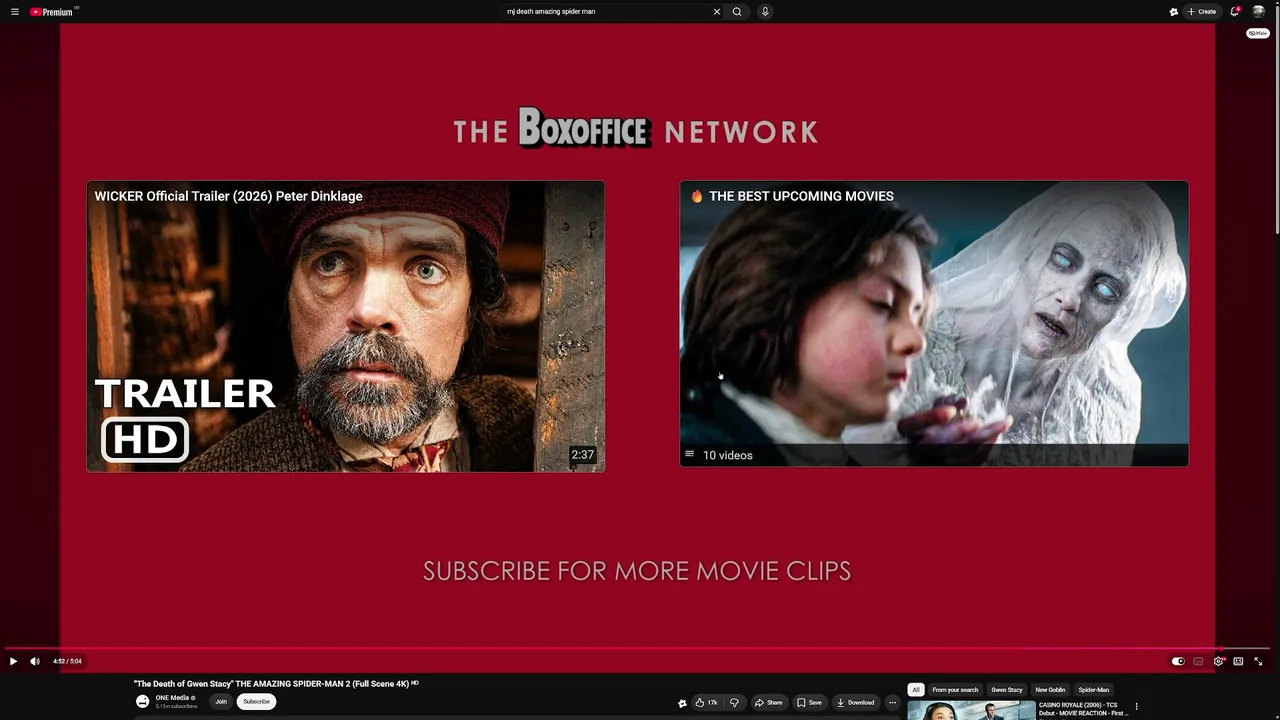
Task: Go to YouTube Premium home logo
Action: [x=53, y=12]
